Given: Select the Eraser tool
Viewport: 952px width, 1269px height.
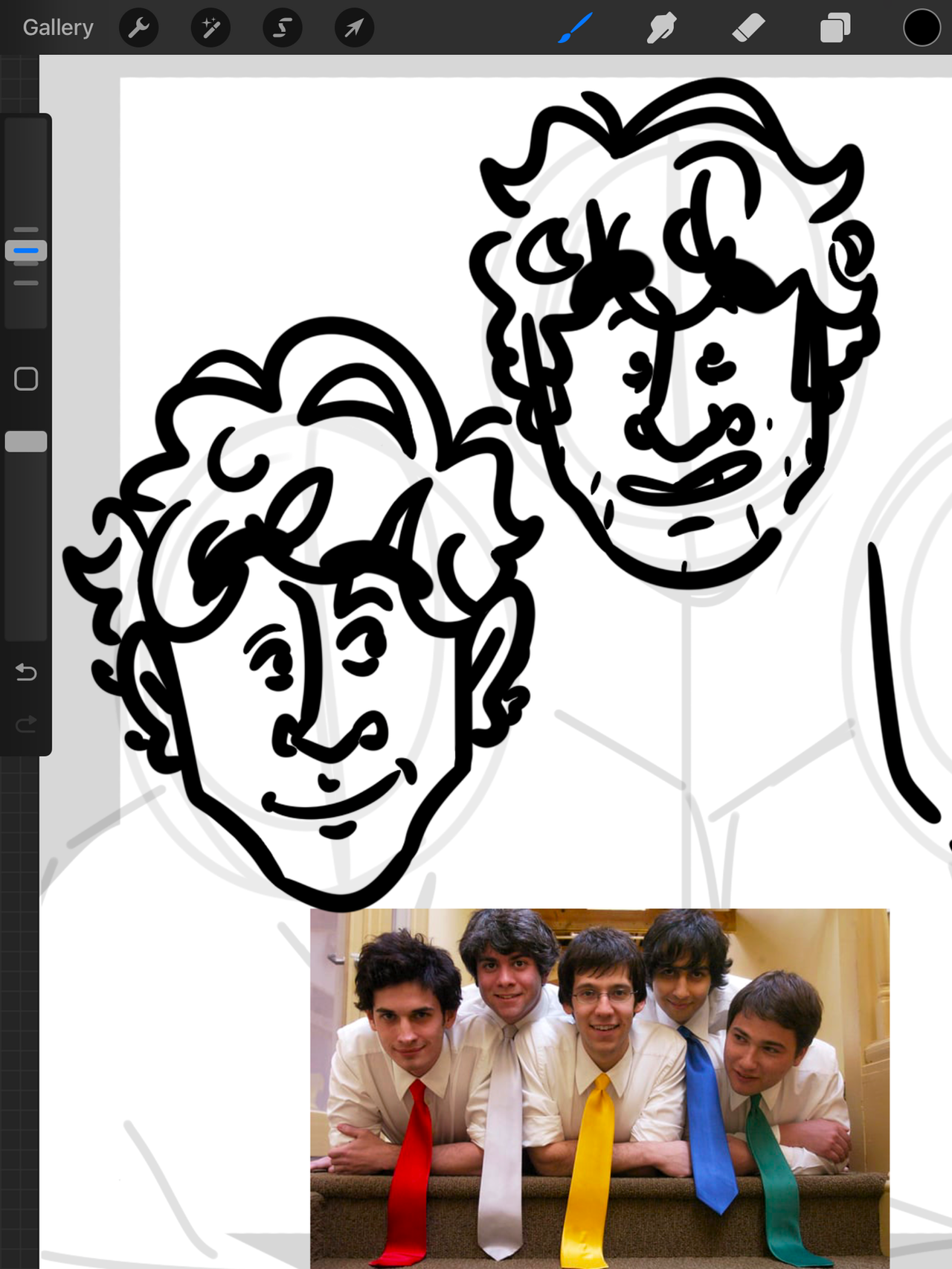Looking at the screenshot, I should [748, 28].
